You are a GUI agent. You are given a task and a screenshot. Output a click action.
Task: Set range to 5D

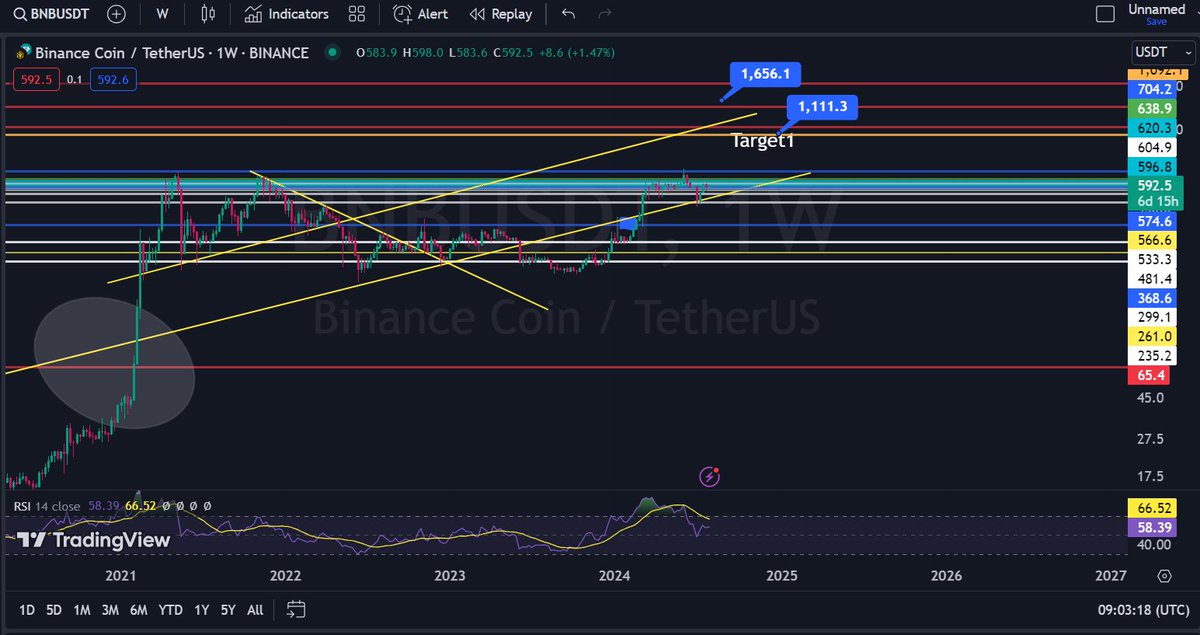point(54,609)
